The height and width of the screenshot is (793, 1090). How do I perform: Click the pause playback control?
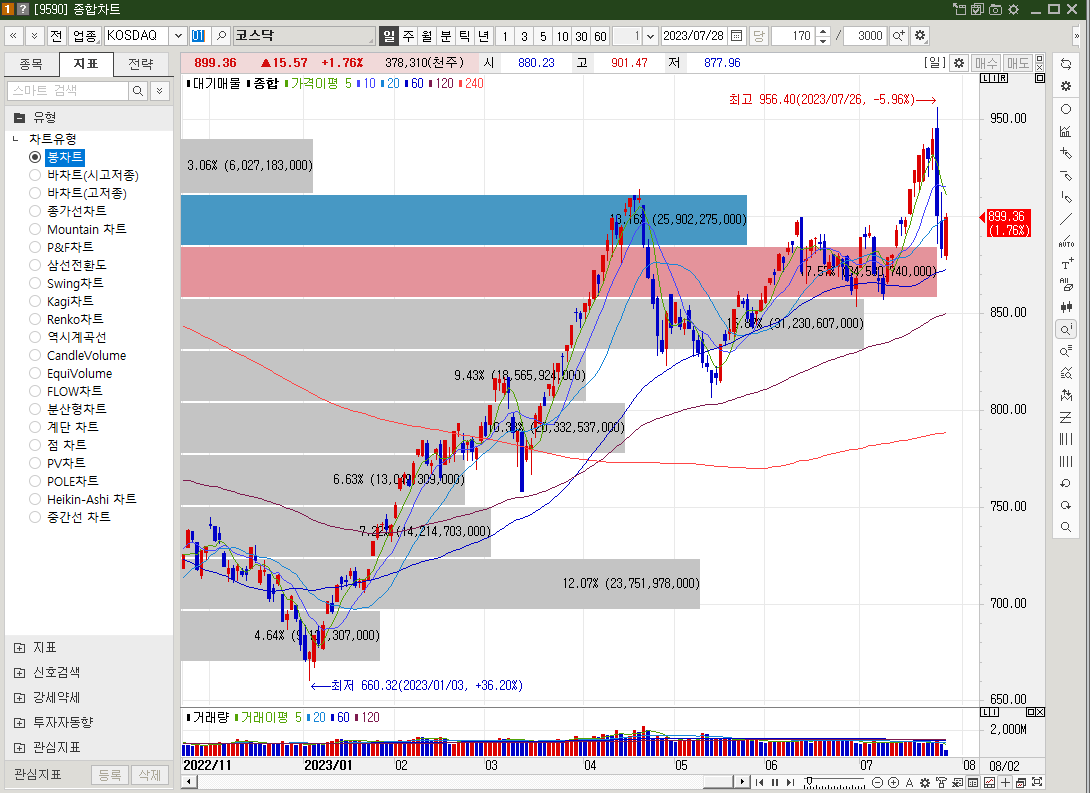775,783
